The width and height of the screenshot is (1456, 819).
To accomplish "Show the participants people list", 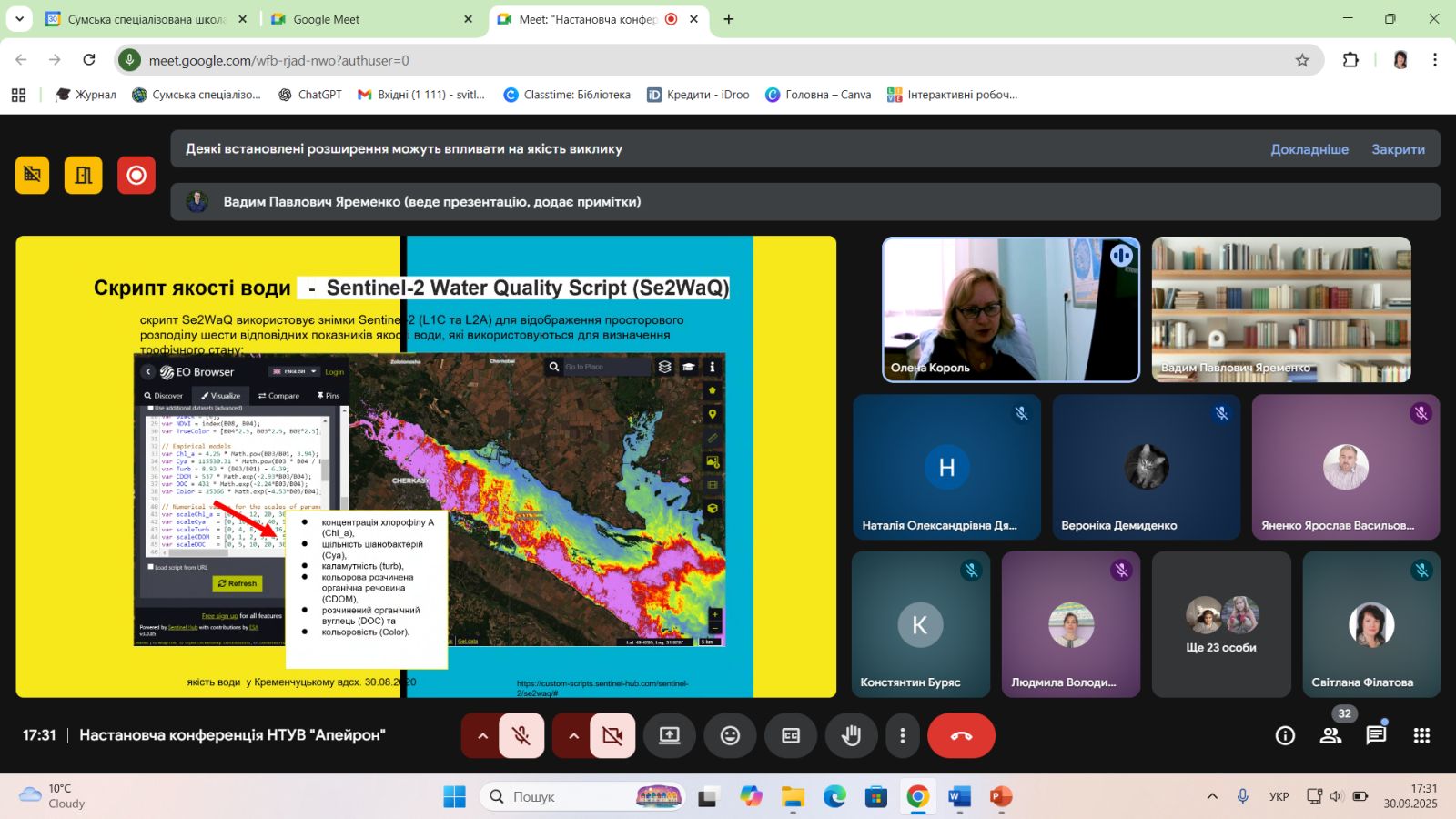I will (1330, 735).
